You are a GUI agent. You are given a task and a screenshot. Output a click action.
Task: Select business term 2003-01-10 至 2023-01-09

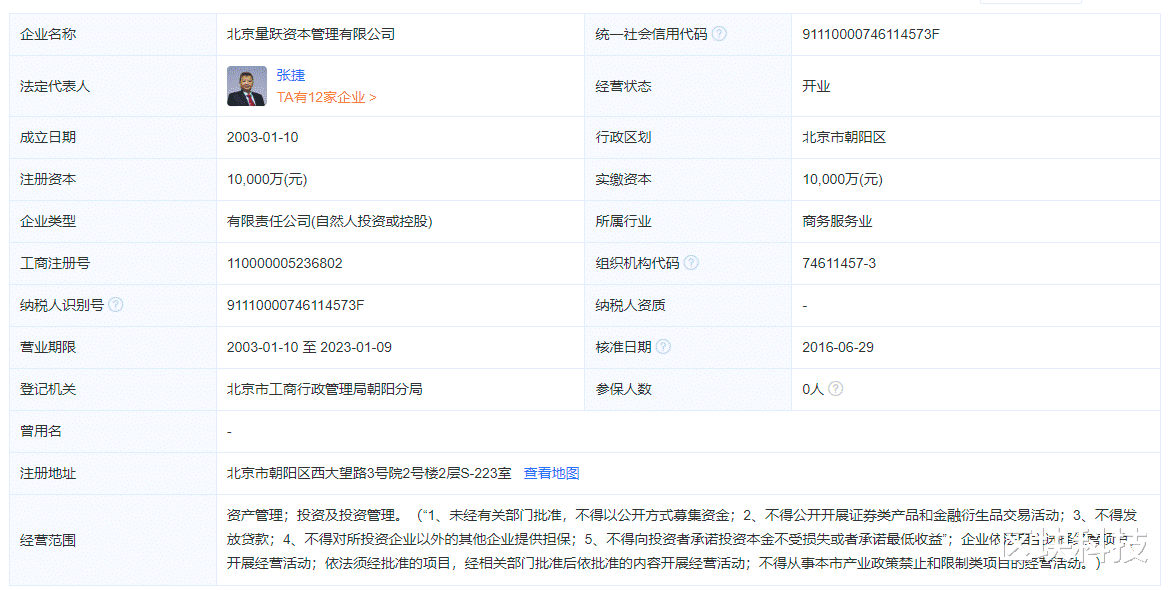point(309,347)
